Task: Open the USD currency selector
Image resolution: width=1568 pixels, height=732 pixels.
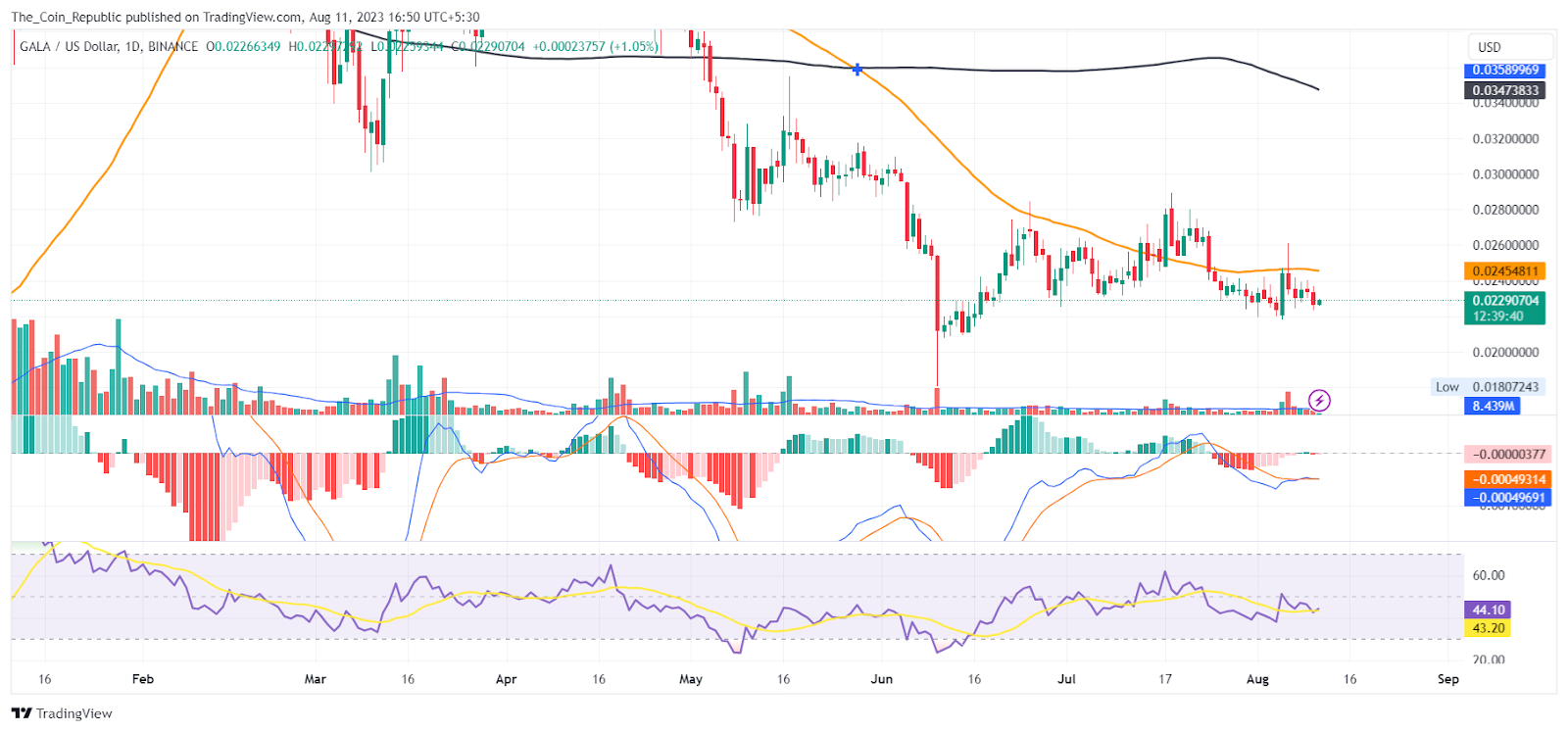Action: pyautogui.click(x=1510, y=47)
